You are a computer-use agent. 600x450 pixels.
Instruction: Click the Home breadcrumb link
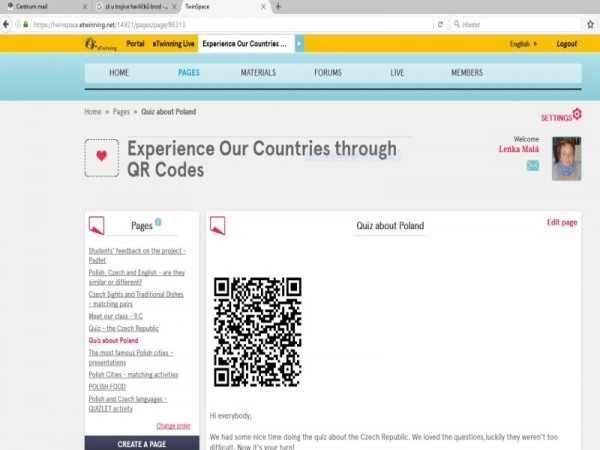[x=93, y=112]
